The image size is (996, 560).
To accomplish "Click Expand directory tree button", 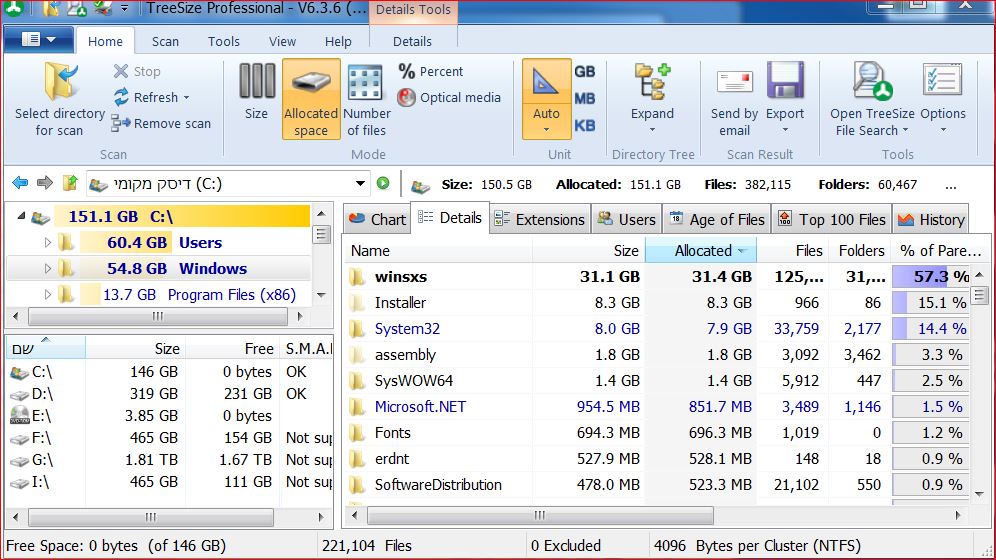I will click(x=652, y=98).
